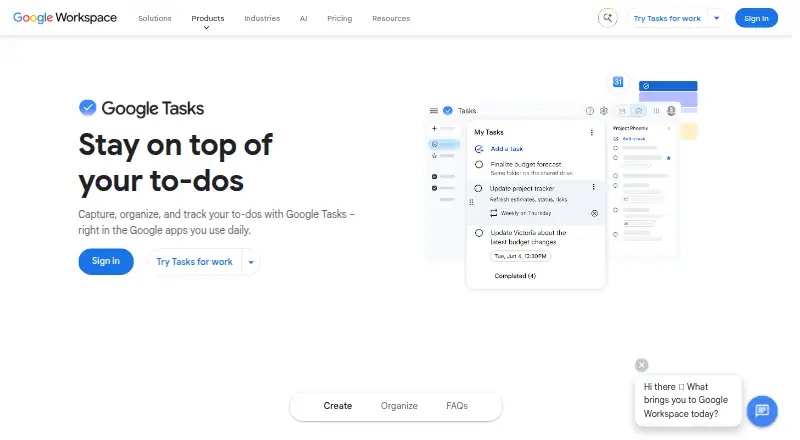Select the highlighted tasks item in the mockup sidebar
The width and height of the screenshot is (800, 440).
[443, 144]
